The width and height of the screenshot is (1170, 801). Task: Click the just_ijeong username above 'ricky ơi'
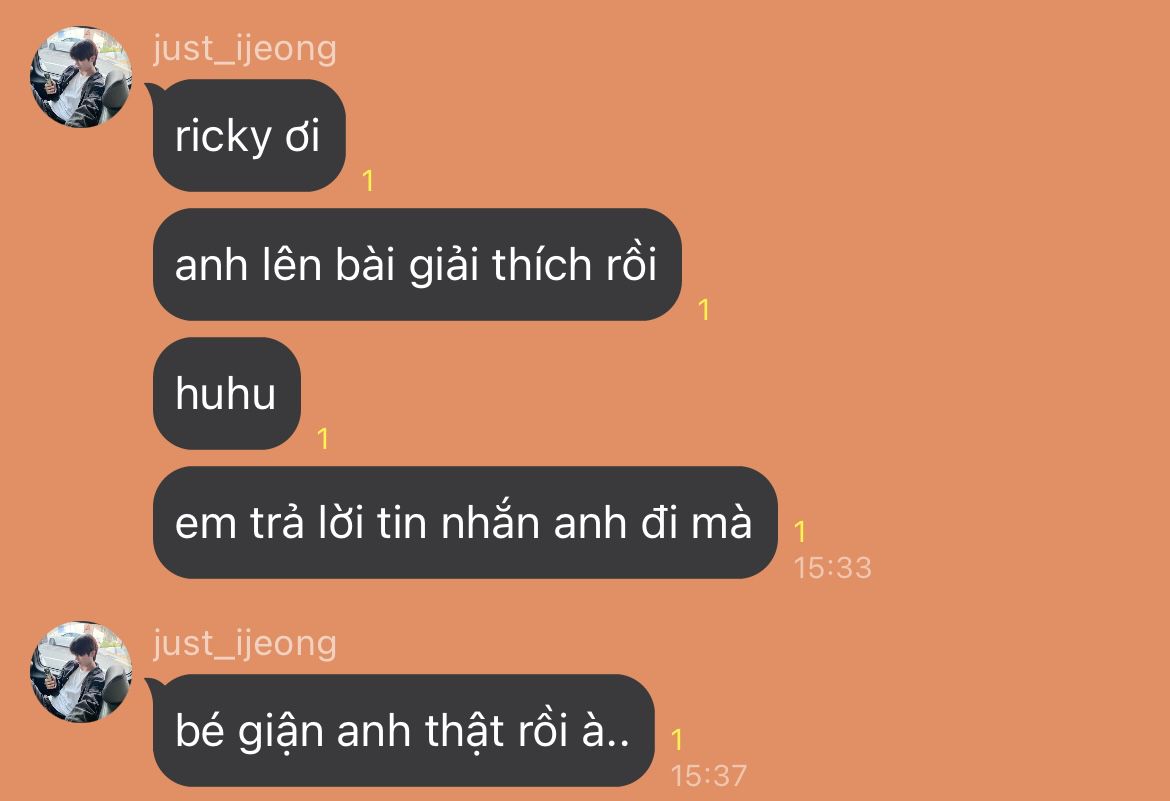(x=245, y=49)
